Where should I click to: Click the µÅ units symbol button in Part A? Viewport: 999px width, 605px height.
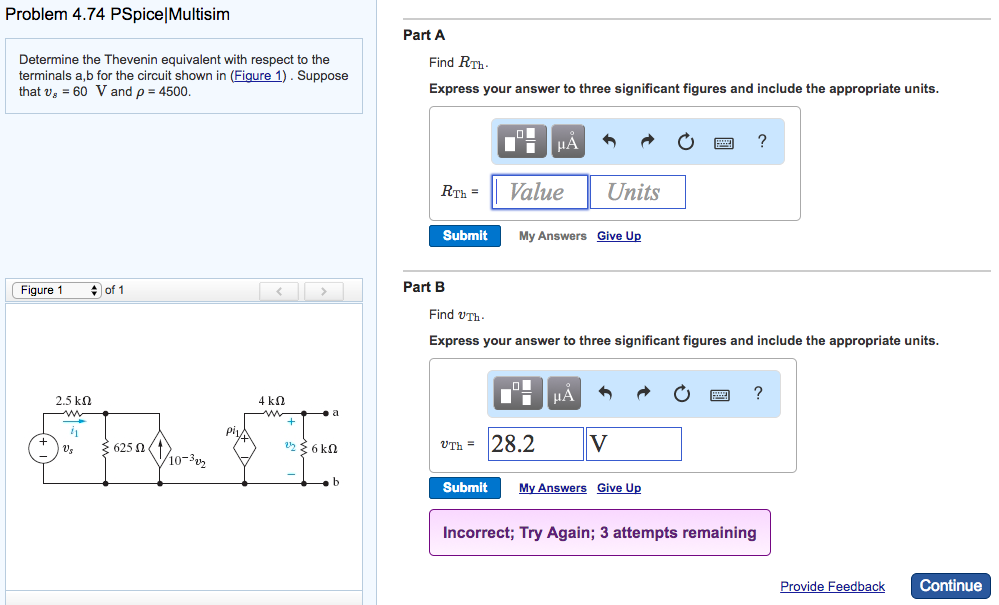(x=568, y=141)
